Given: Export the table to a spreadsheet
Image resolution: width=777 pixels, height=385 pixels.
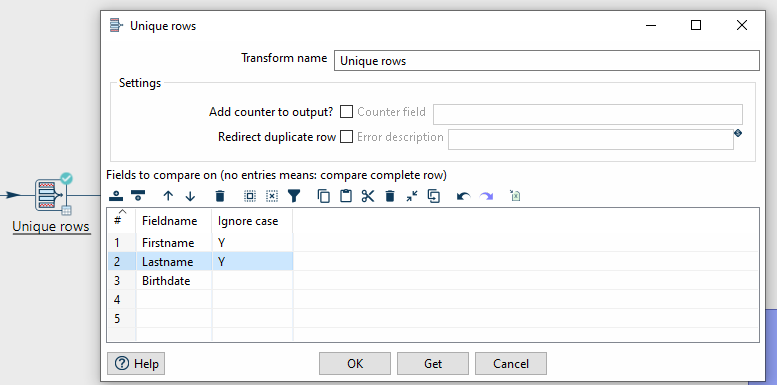Looking at the screenshot, I should [515, 196].
